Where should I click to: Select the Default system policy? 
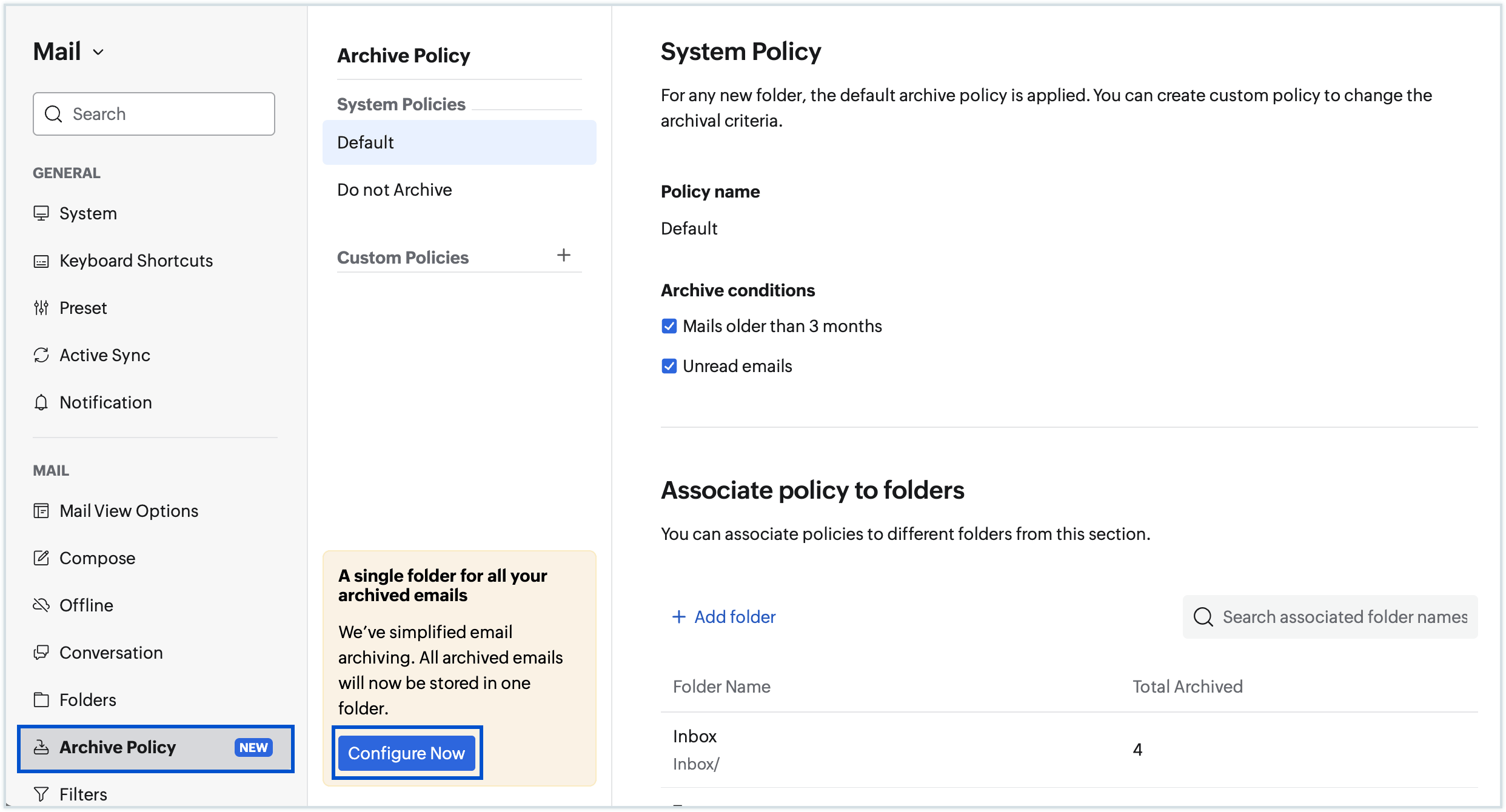460,142
